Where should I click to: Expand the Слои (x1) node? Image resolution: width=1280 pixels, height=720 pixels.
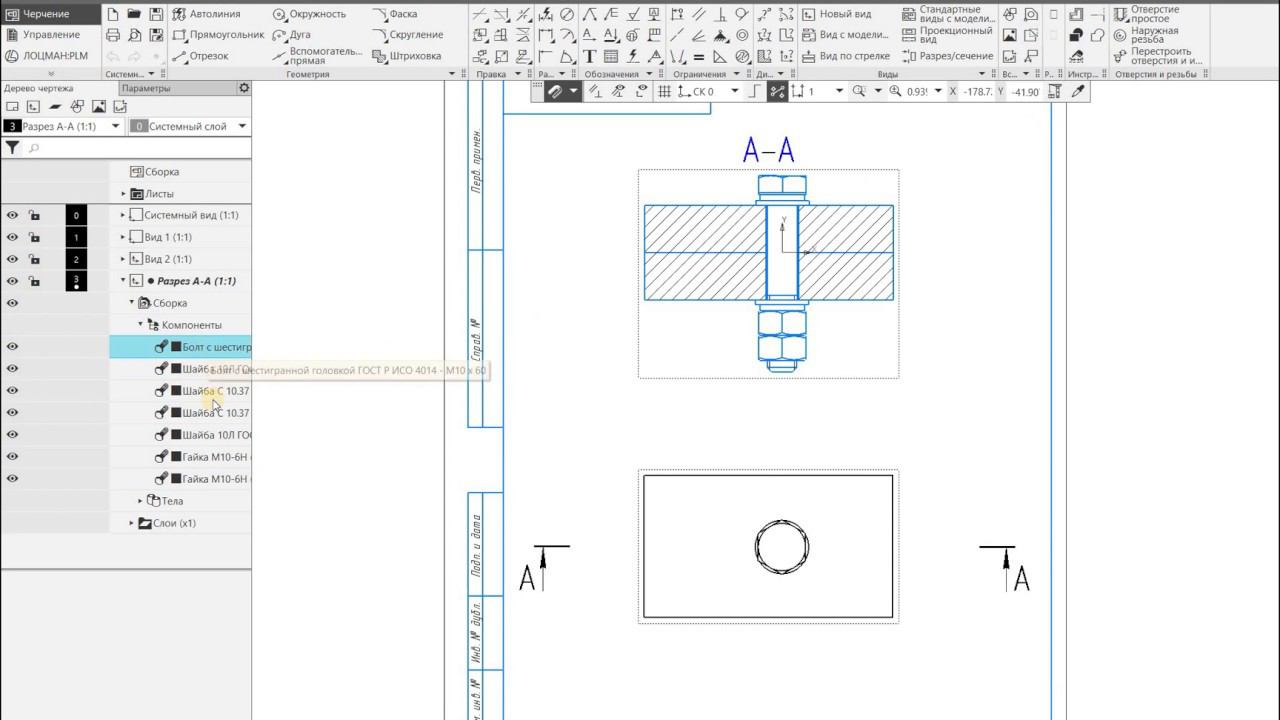(x=132, y=523)
